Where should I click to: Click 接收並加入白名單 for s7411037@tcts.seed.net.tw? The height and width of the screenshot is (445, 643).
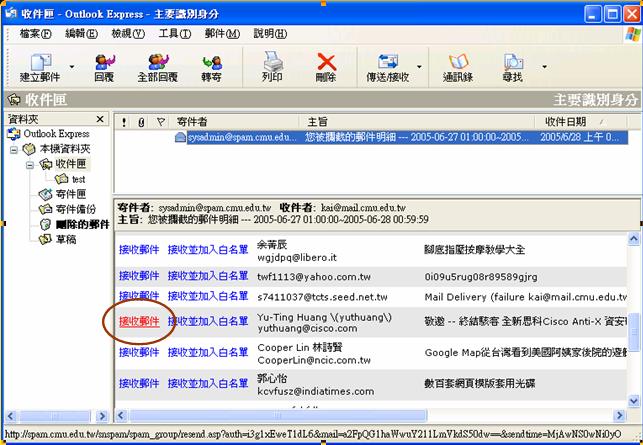point(208,296)
